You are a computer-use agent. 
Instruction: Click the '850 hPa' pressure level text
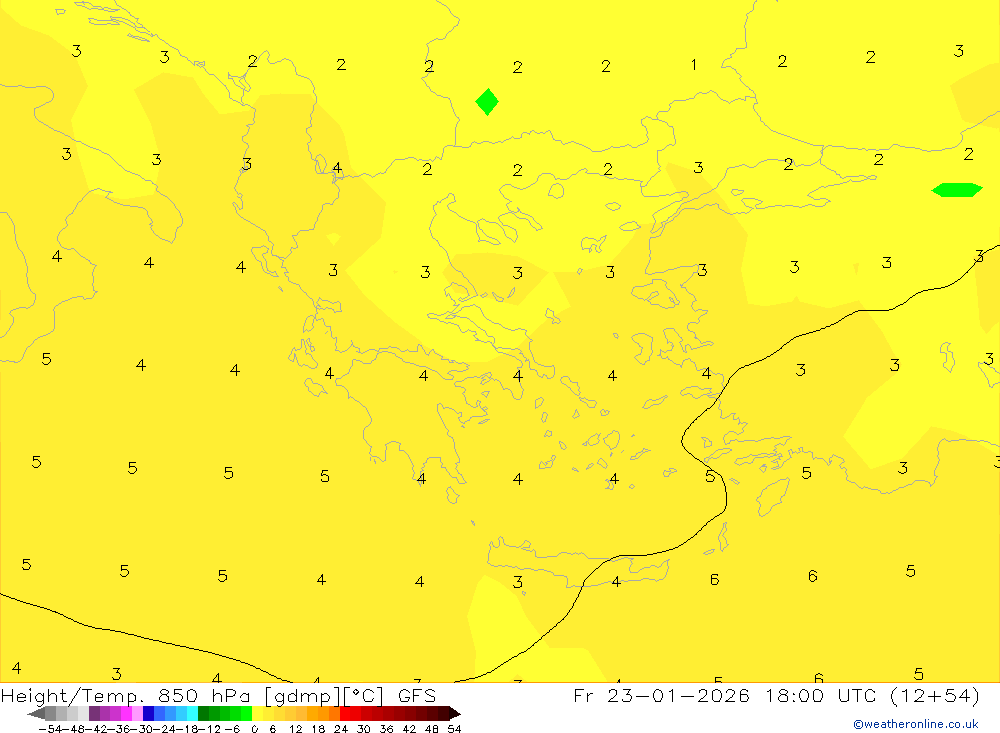click(x=203, y=696)
